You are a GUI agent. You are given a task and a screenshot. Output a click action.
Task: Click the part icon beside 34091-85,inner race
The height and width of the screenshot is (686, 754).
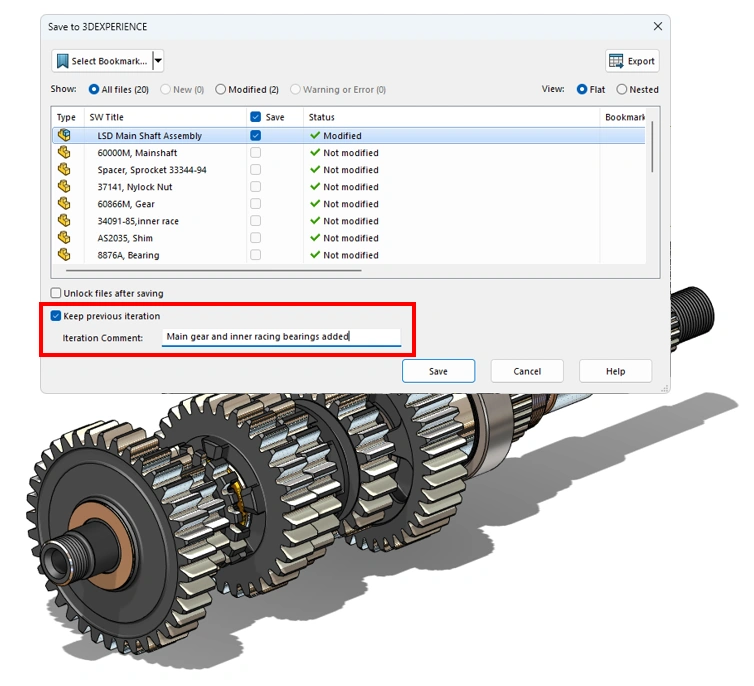click(x=64, y=221)
